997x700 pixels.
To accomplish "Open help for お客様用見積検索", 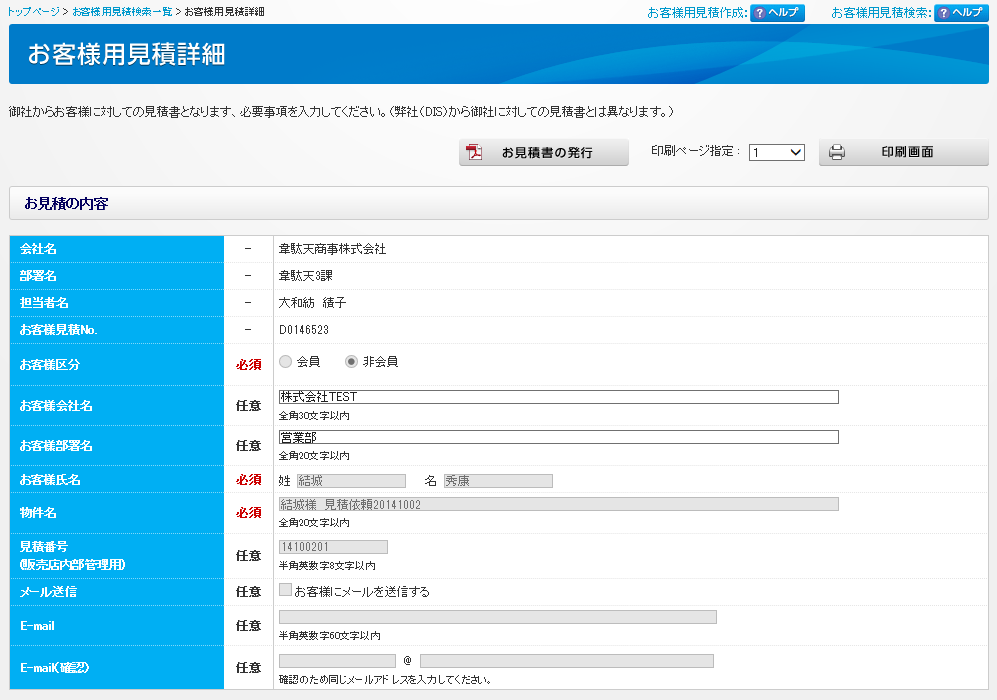I will click(x=960, y=13).
